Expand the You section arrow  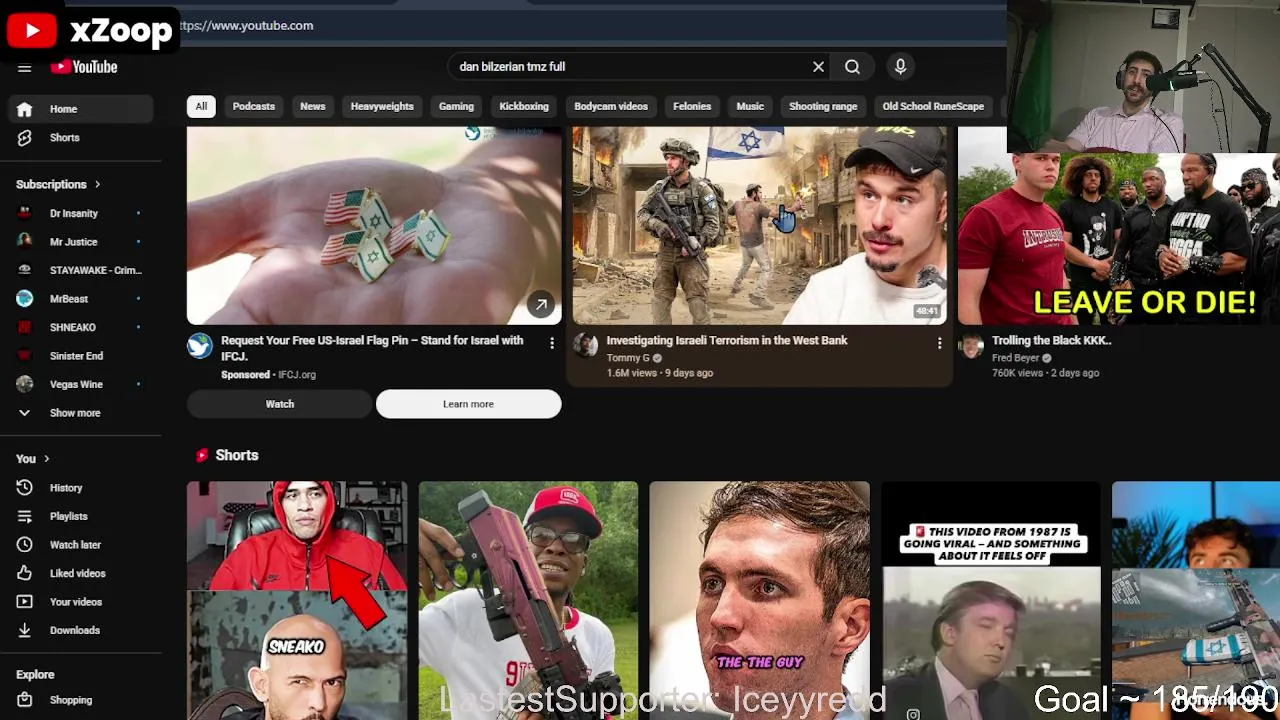[x=46, y=459]
